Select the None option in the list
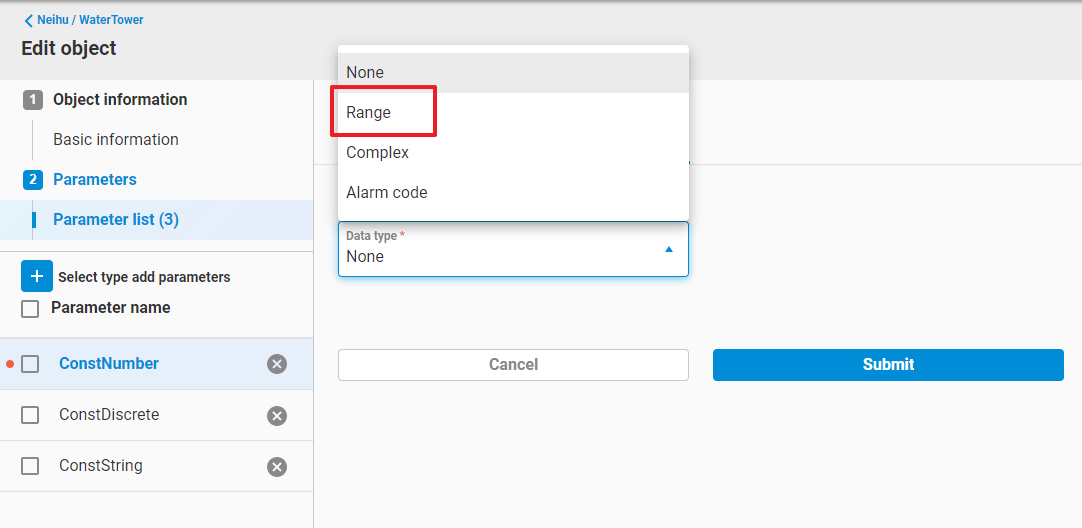This screenshot has height=528, width=1082. pyautogui.click(x=365, y=73)
